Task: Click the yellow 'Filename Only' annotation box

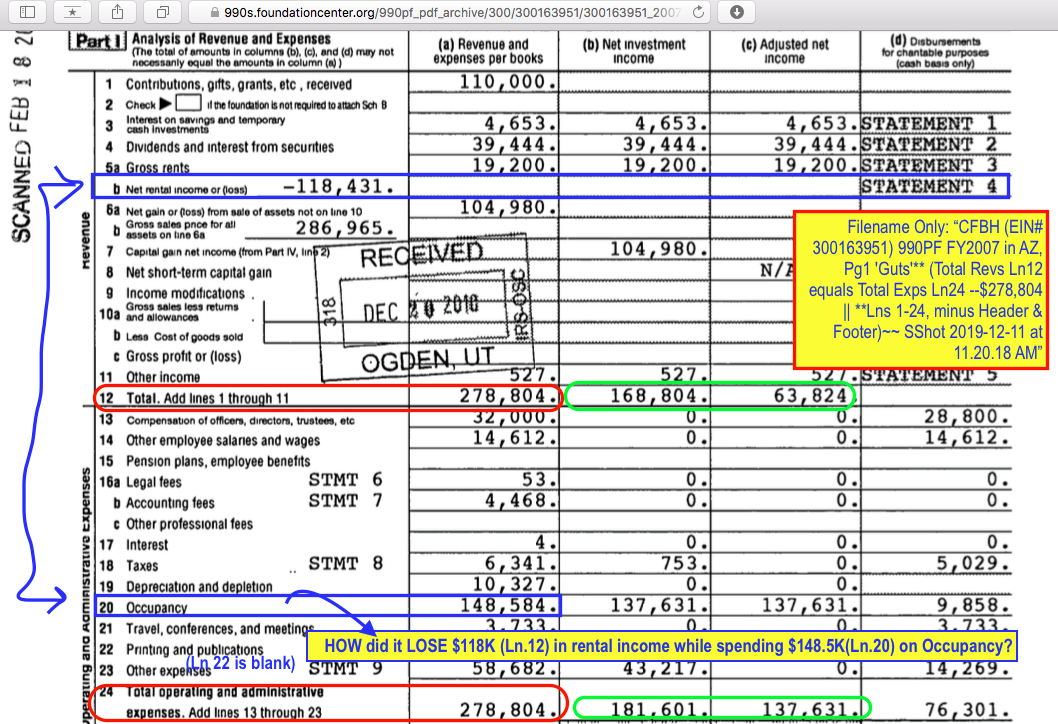Action: (921, 290)
